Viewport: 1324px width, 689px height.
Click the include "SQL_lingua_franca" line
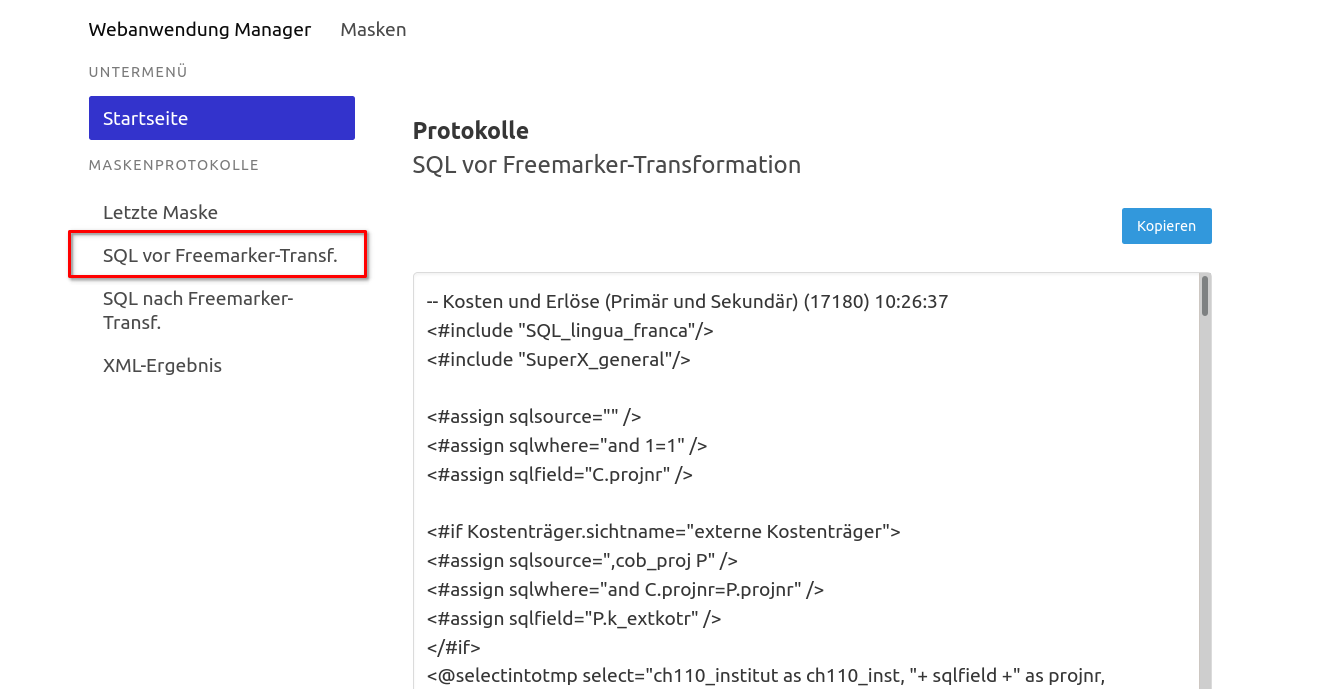pyautogui.click(x=570, y=330)
